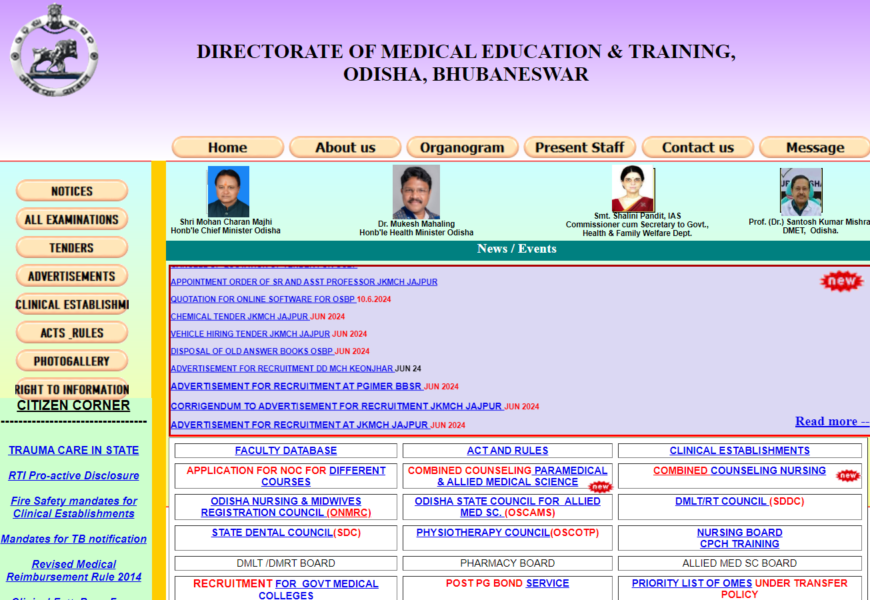The height and width of the screenshot is (600, 870).
Task: Click Shri Mohan Charan Majhi's photo
Action: 228,191
